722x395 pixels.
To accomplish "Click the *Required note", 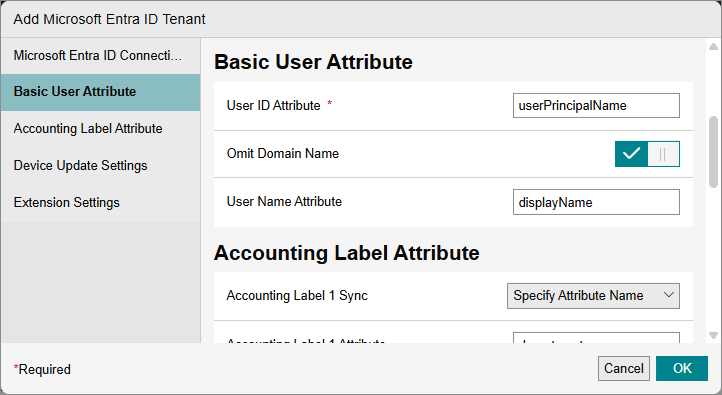I will pos(42,369).
